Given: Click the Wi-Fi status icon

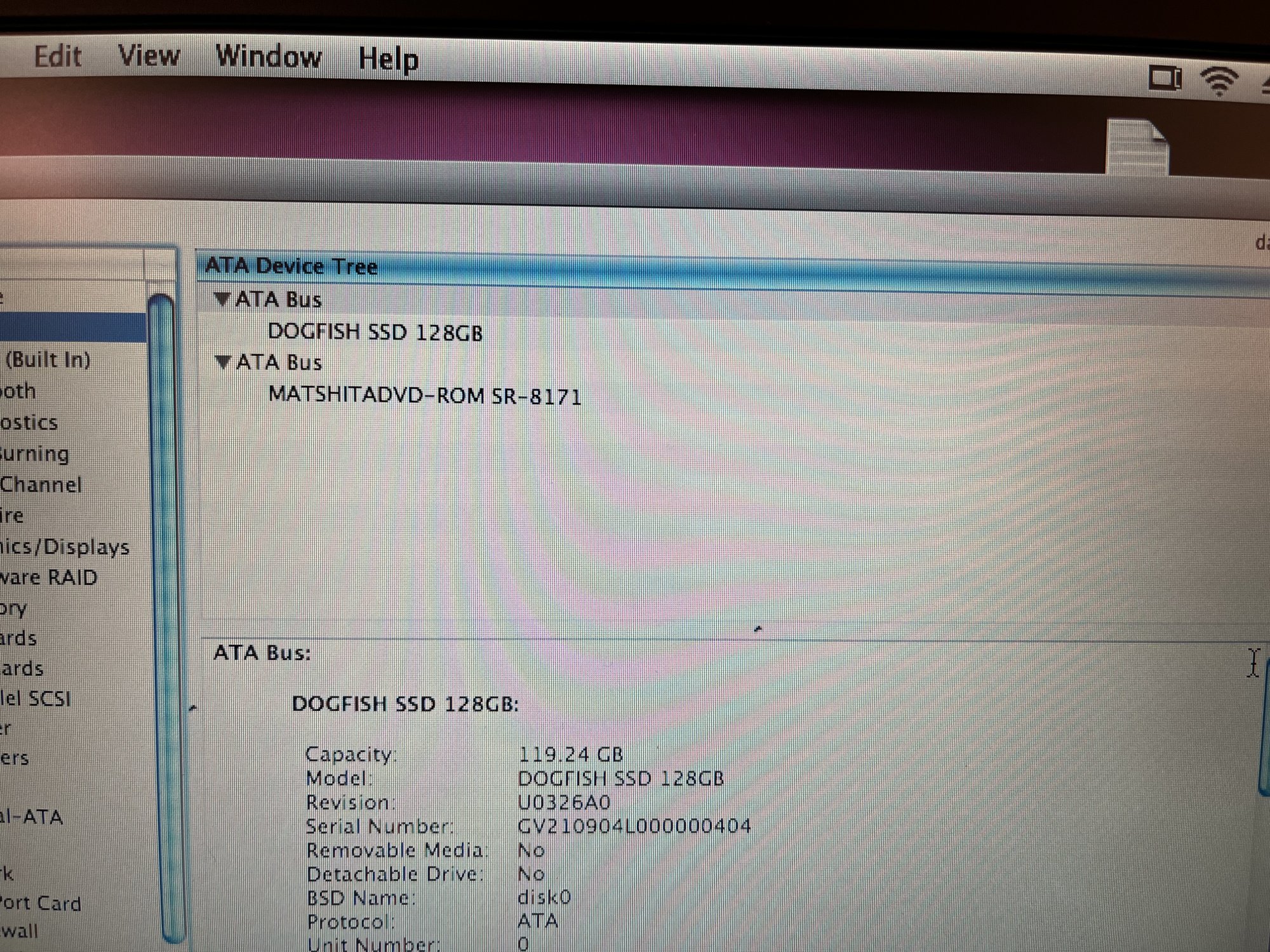Looking at the screenshot, I should tap(1219, 81).
